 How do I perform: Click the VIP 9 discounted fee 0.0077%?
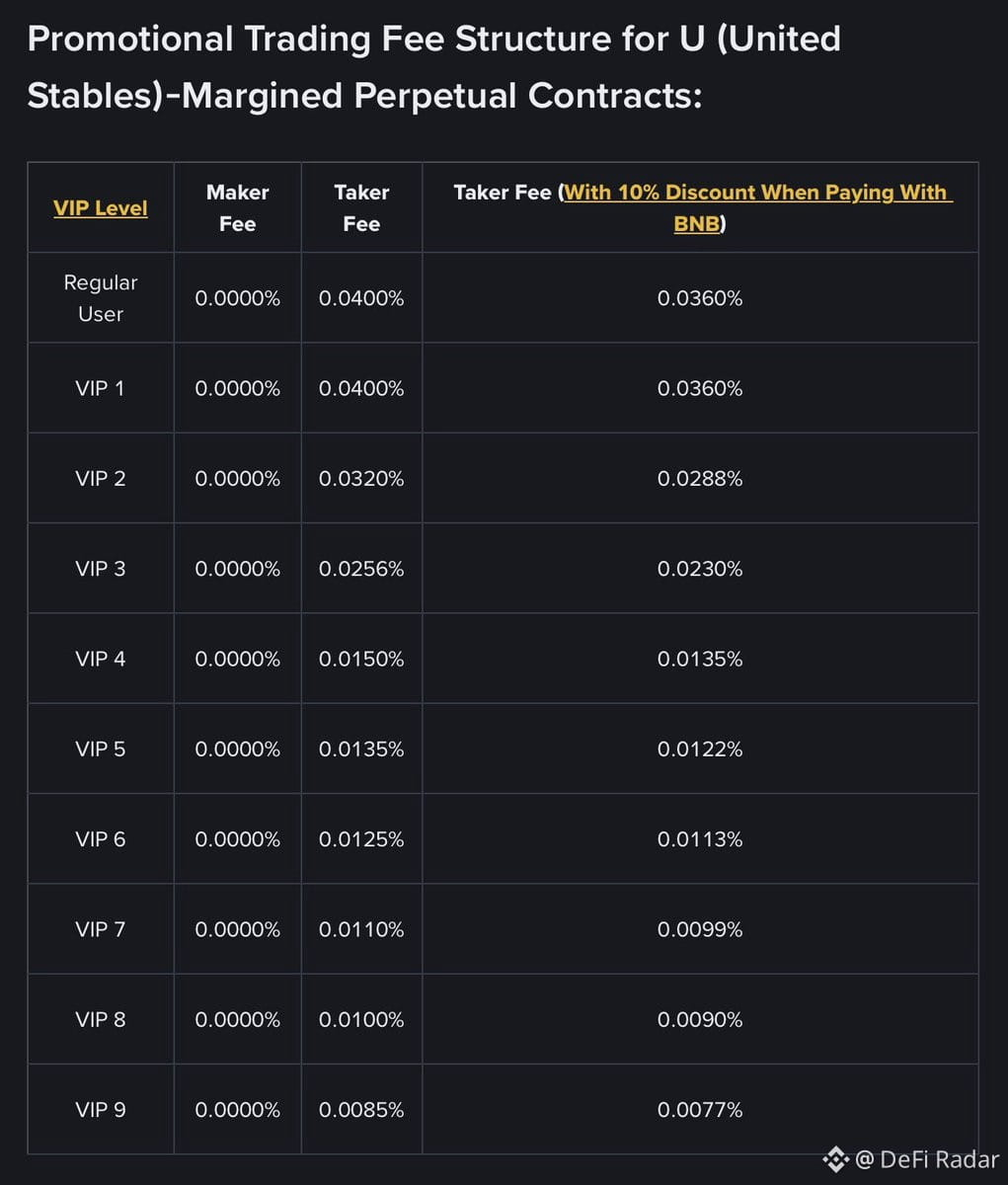(700, 1110)
